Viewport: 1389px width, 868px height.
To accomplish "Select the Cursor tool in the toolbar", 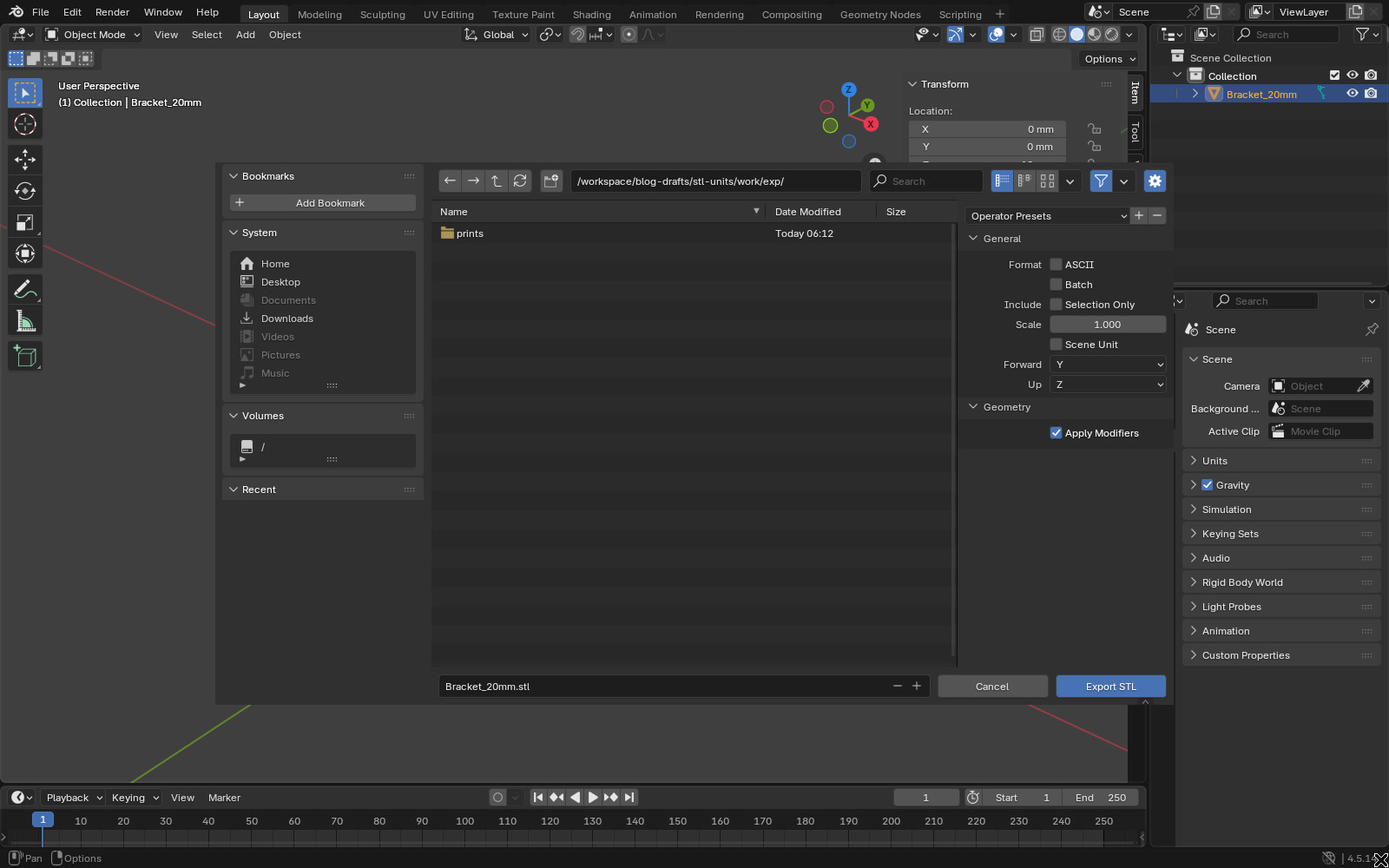I will (25, 124).
